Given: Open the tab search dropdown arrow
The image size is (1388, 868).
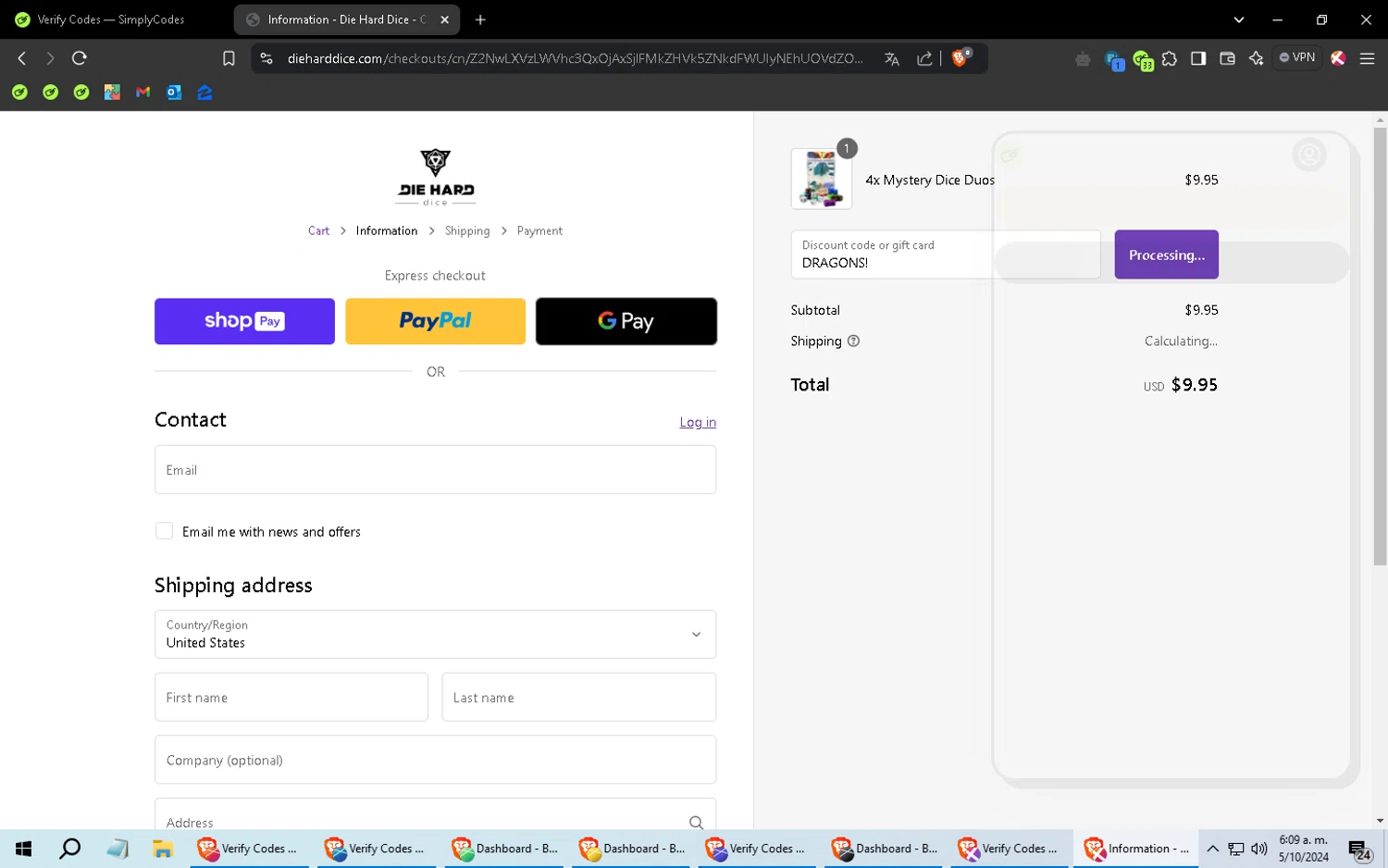Looking at the screenshot, I should click(x=1238, y=19).
